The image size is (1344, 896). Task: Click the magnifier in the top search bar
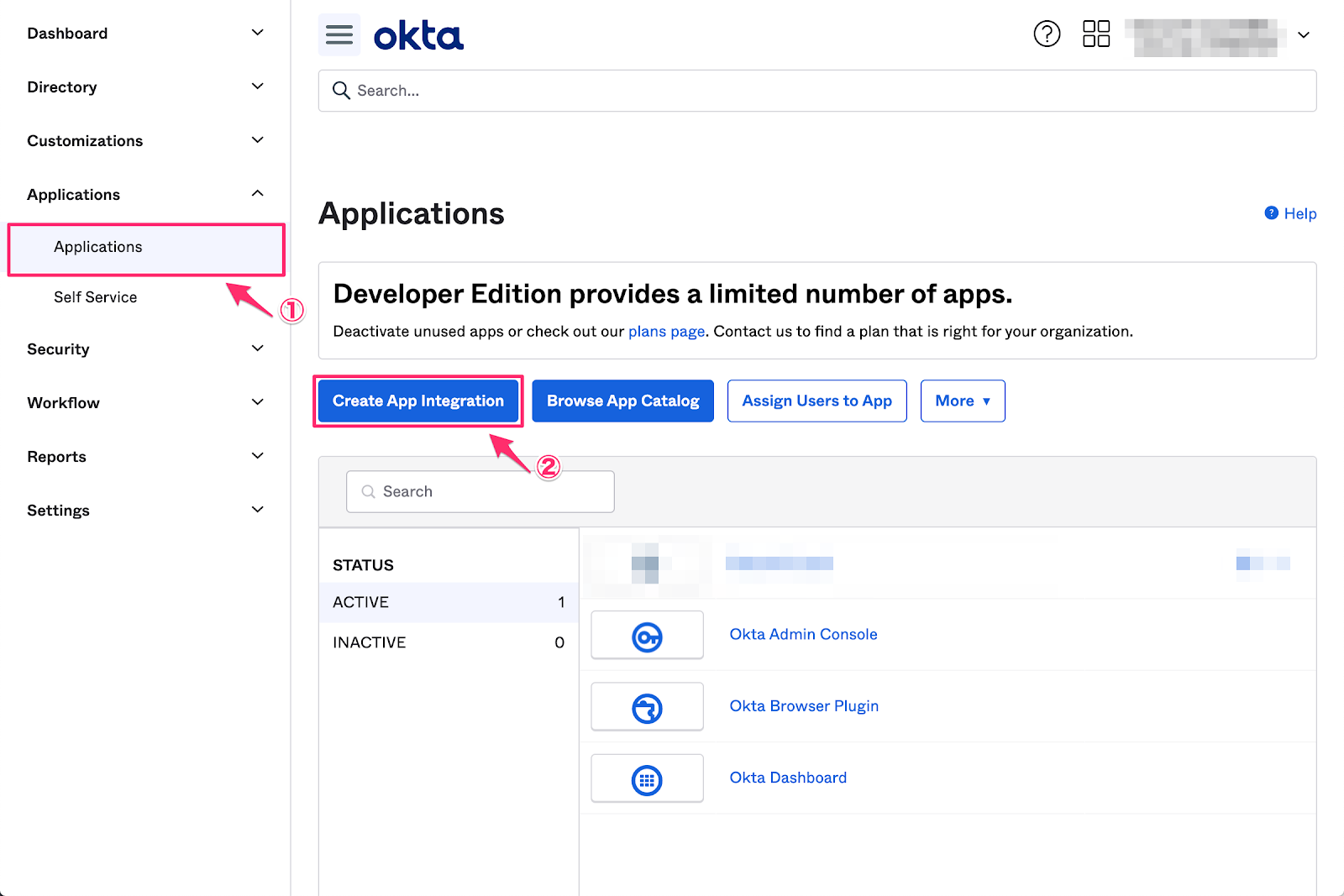[341, 90]
